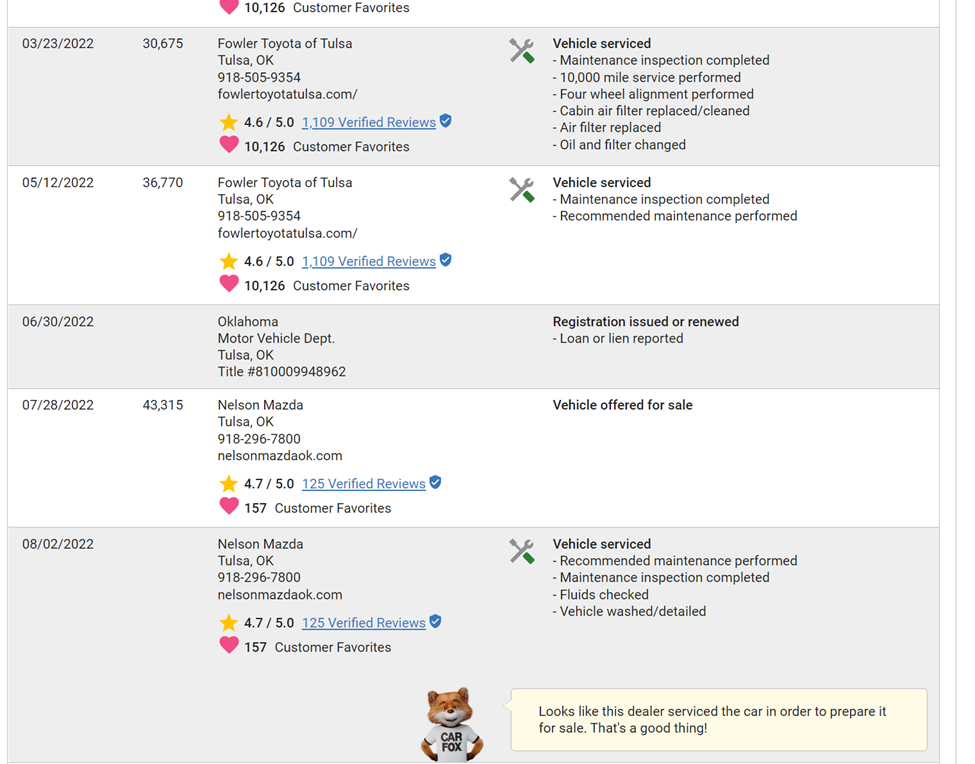Click the 'Registration issued or renewed' heading
The image size is (975, 764).
(x=646, y=322)
